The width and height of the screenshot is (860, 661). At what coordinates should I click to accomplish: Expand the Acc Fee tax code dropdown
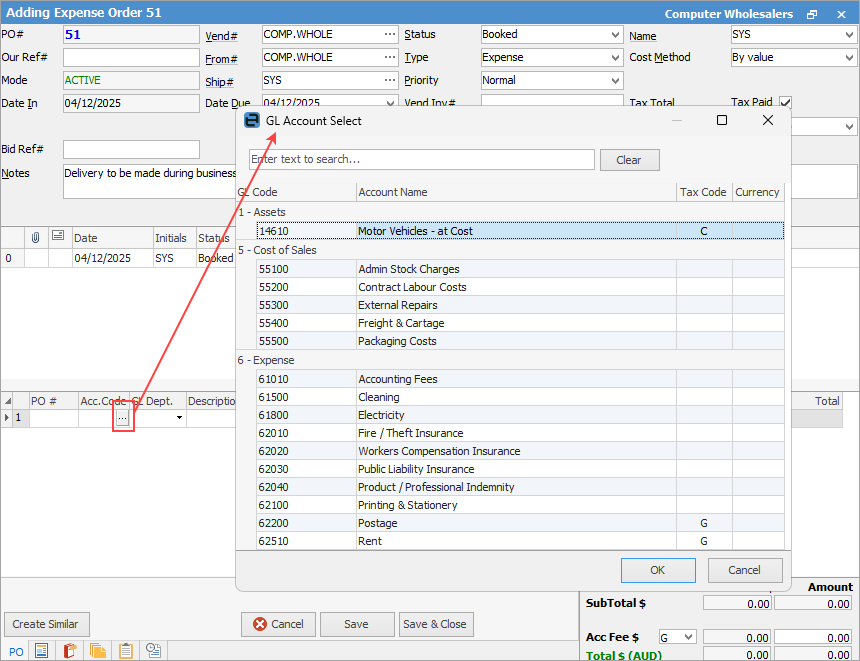[688, 637]
